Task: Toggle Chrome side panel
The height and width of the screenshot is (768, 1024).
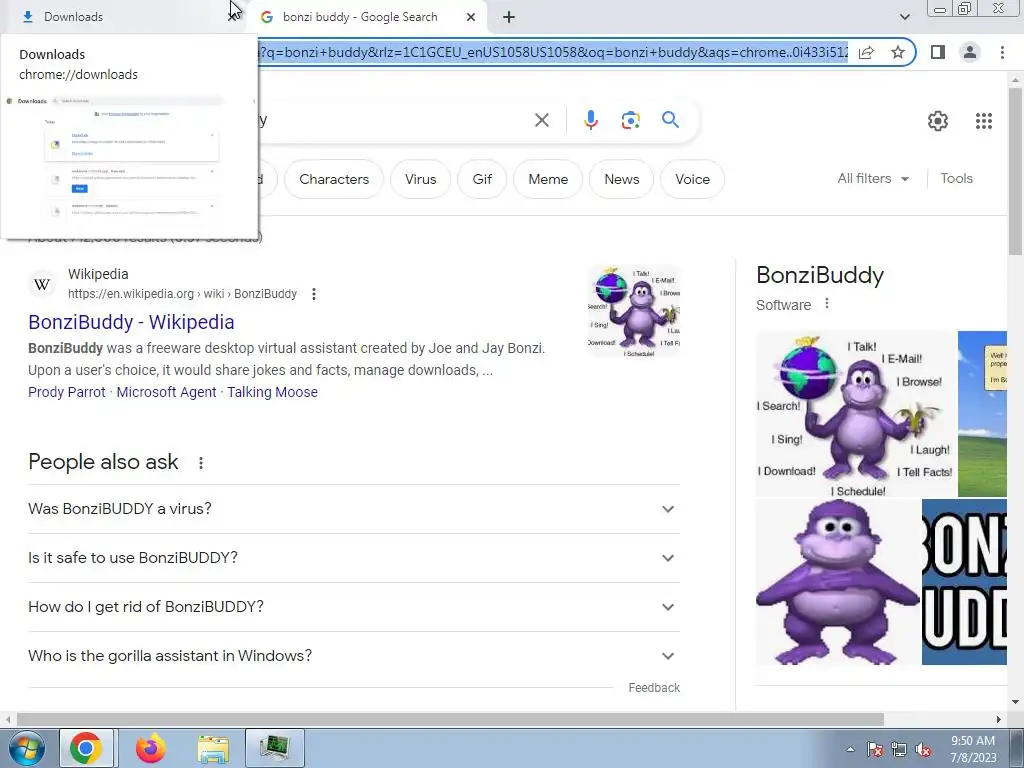Action: coord(938,52)
